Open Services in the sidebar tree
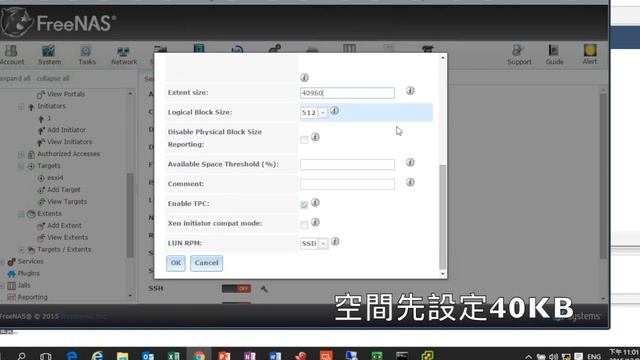 coord(30,262)
